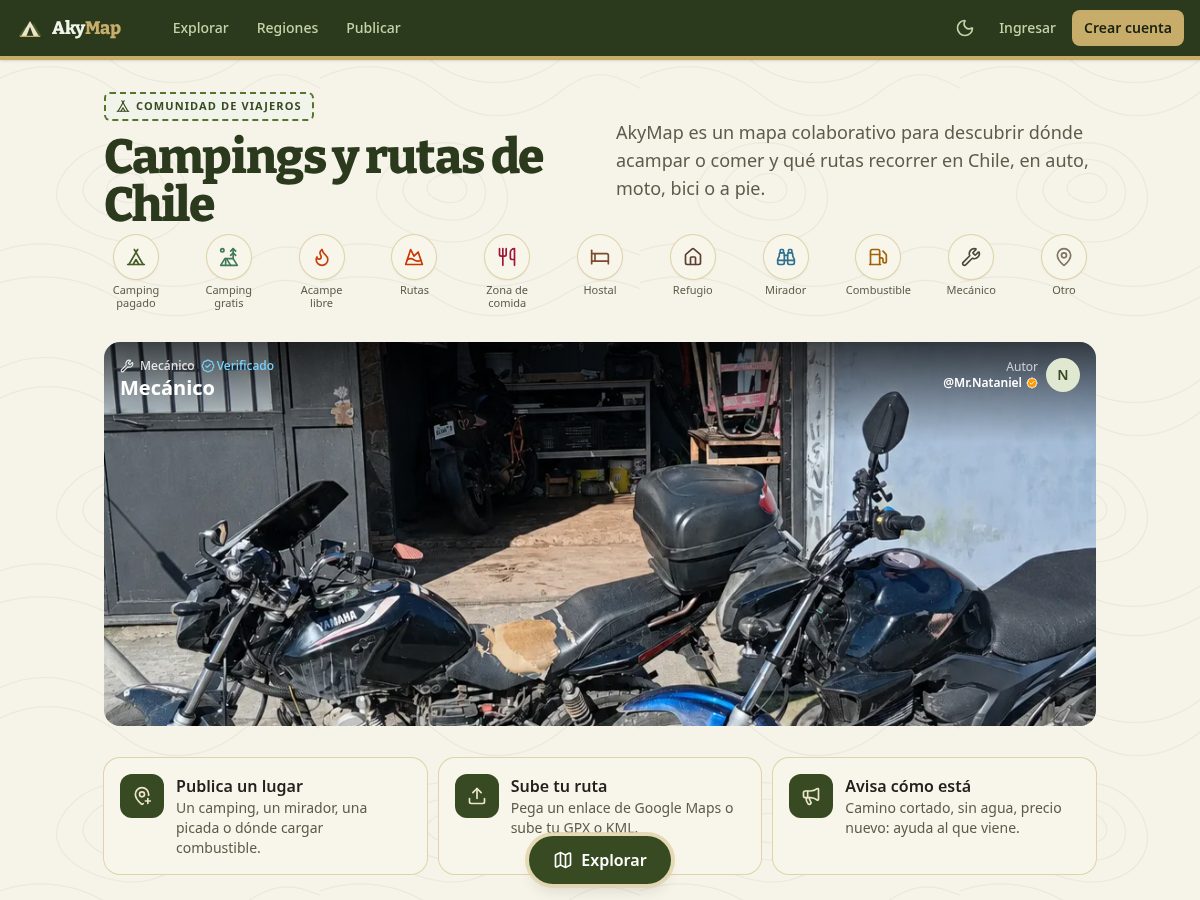Click the Crear cuenta button
This screenshot has width=1200, height=900.
point(1128,28)
